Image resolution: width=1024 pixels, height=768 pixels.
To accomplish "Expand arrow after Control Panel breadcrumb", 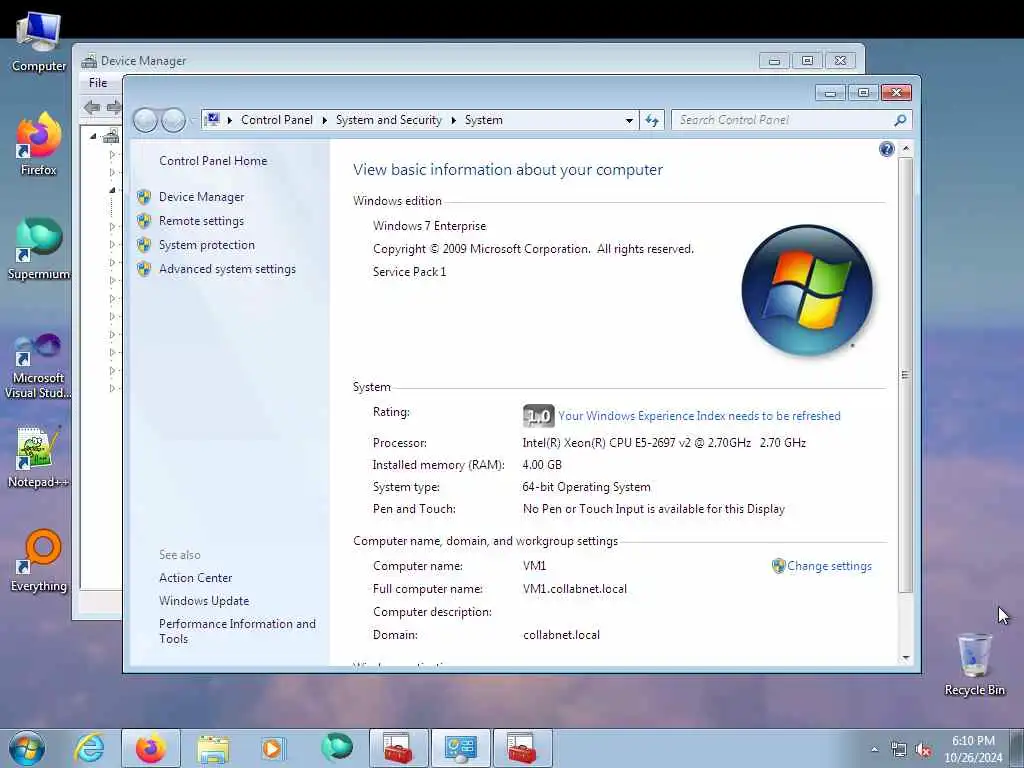I will pyautogui.click(x=325, y=120).
